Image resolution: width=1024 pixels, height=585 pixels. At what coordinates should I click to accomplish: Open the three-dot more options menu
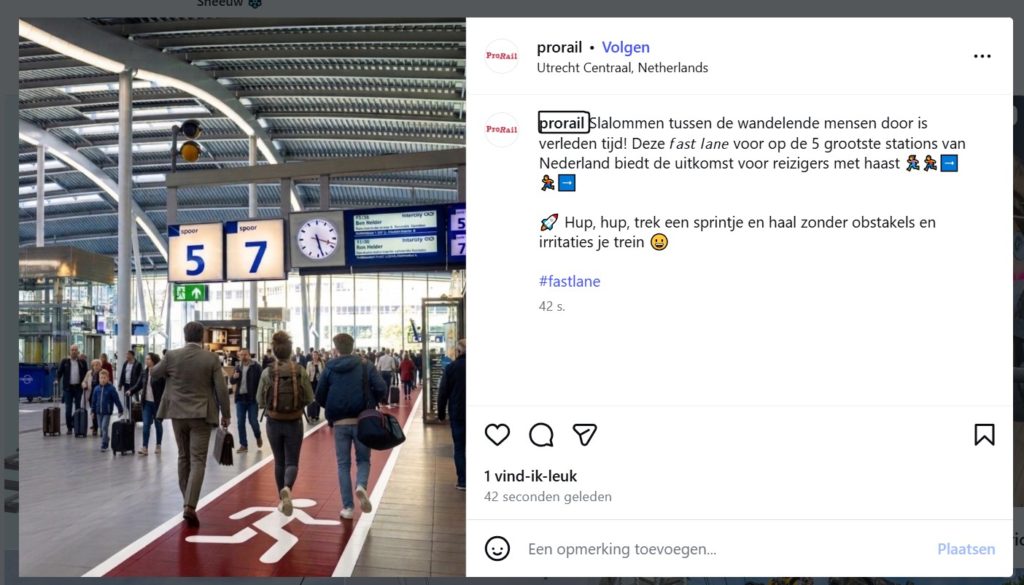(x=982, y=56)
